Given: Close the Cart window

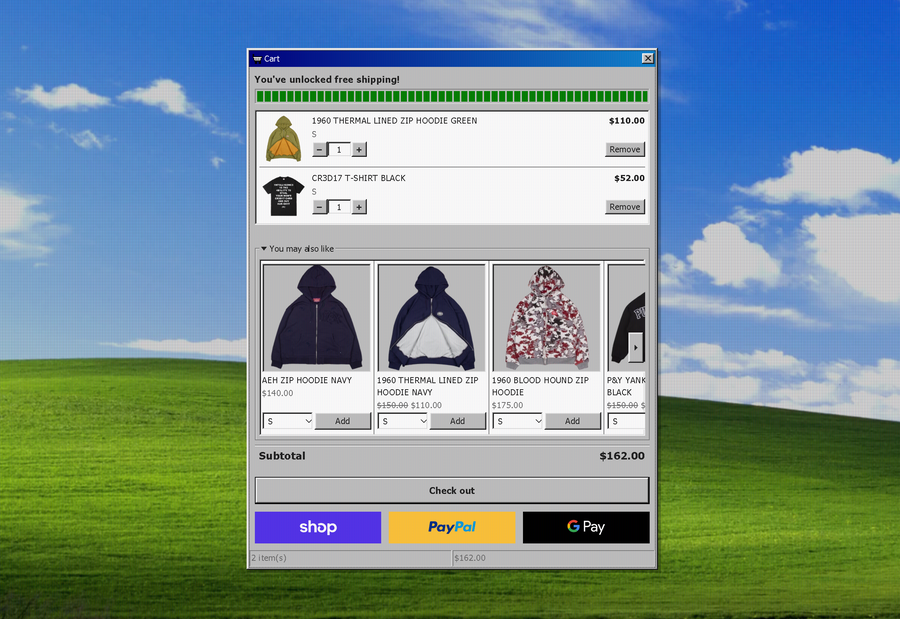Looking at the screenshot, I should [x=647, y=58].
